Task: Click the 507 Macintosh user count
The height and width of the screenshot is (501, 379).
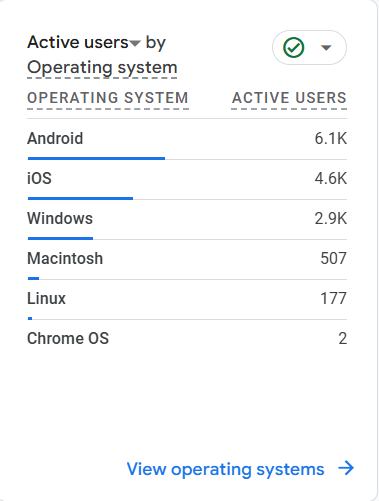Action: pos(333,259)
